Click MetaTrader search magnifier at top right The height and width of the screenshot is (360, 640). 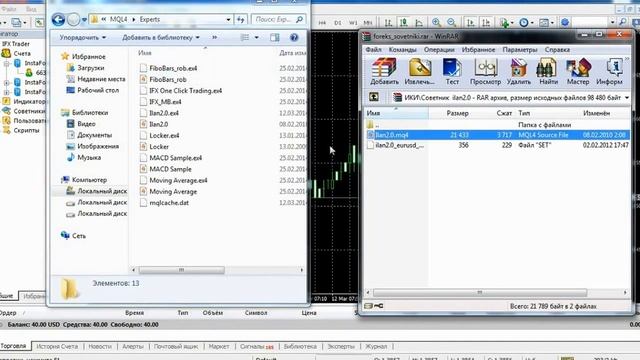tap(623, 22)
